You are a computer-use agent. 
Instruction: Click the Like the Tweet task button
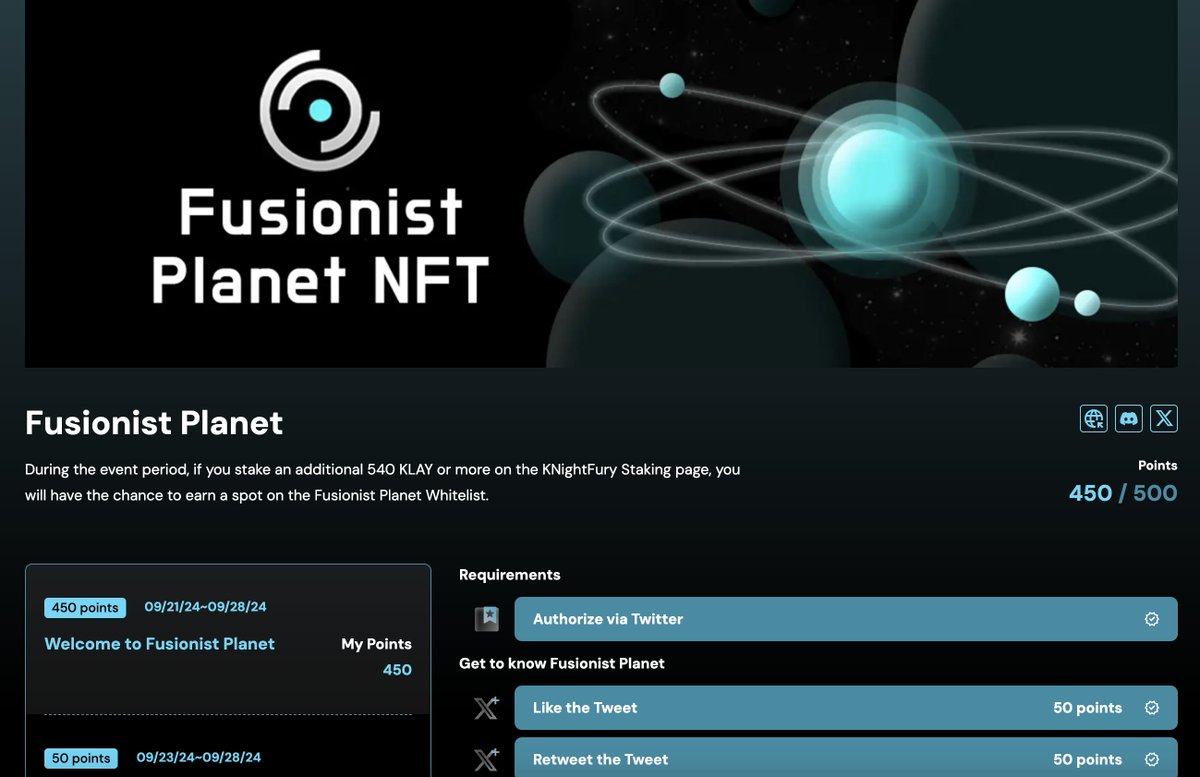tap(846, 708)
